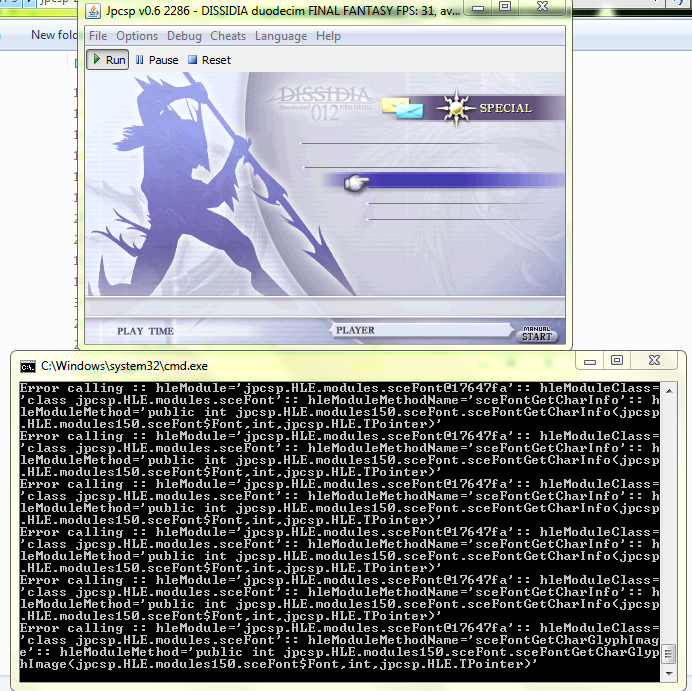Minimize the cmd.exe window
Viewport: 692px width, 691px height.
coord(590,361)
